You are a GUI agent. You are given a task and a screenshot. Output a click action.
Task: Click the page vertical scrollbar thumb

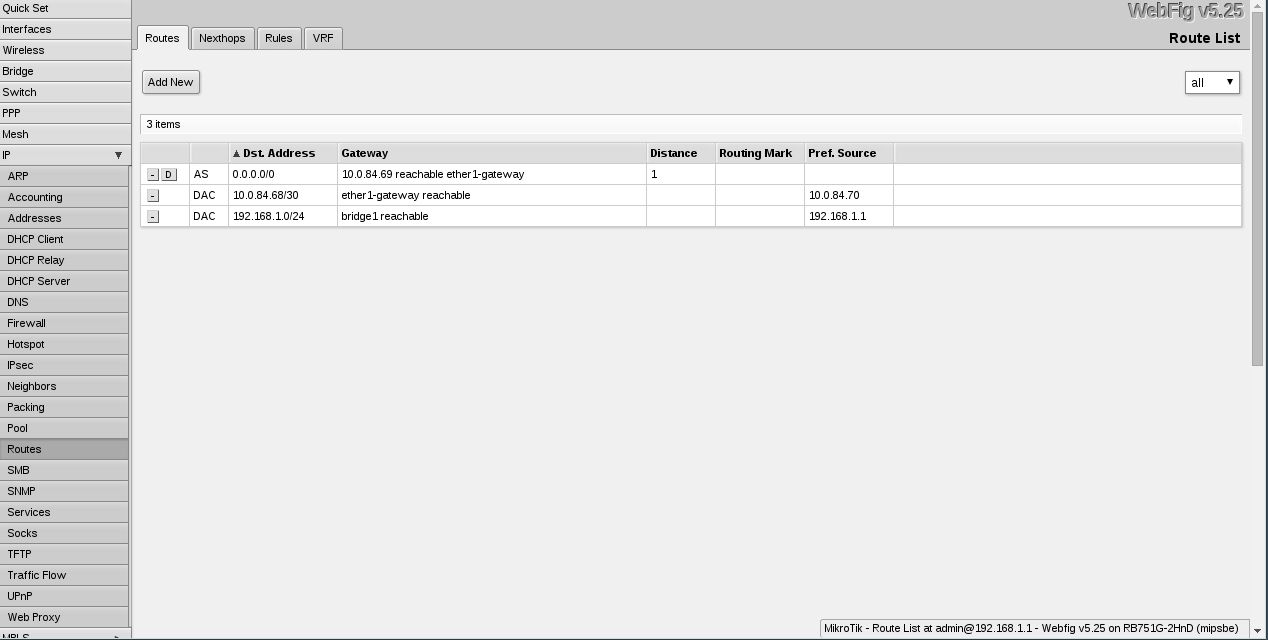coord(1257,190)
